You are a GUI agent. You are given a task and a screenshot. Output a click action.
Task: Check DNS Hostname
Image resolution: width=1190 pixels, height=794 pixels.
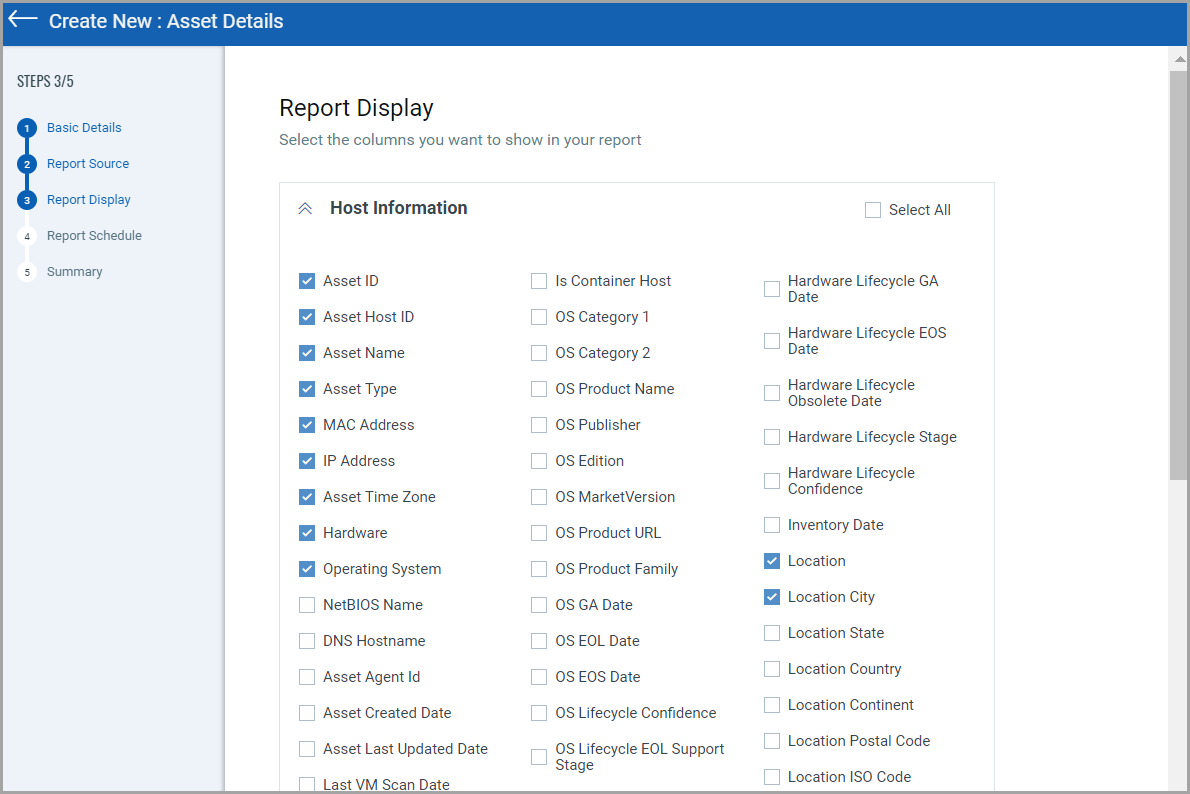coord(307,641)
